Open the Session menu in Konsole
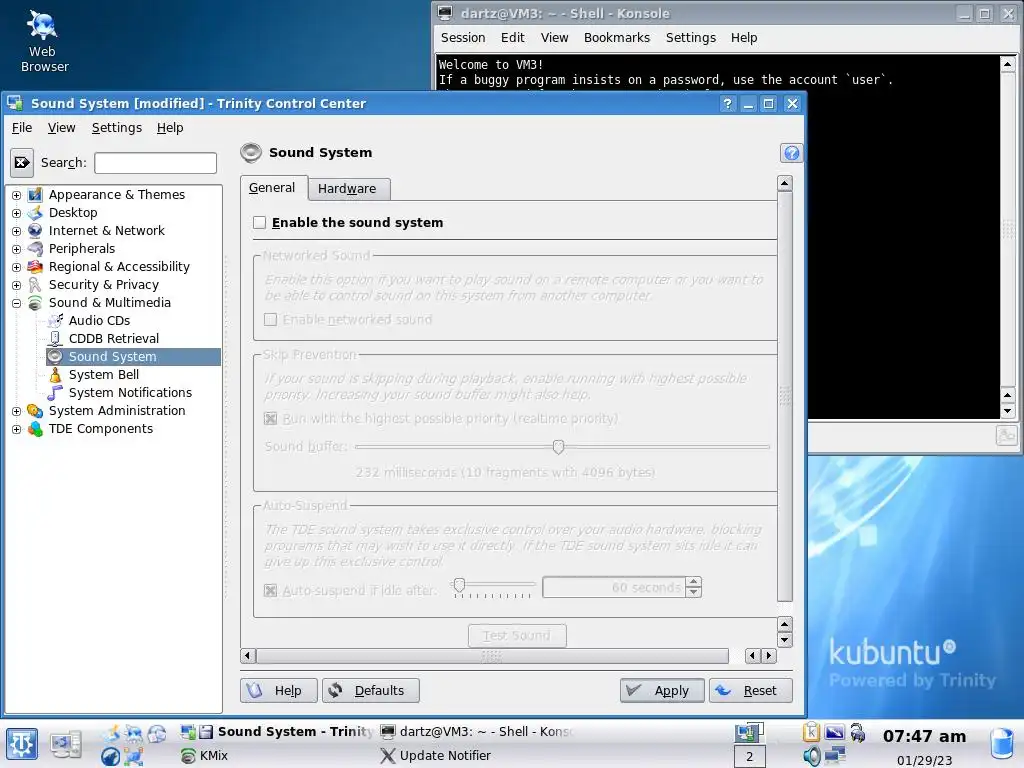This screenshot has width=1024, height=768. 462,37
